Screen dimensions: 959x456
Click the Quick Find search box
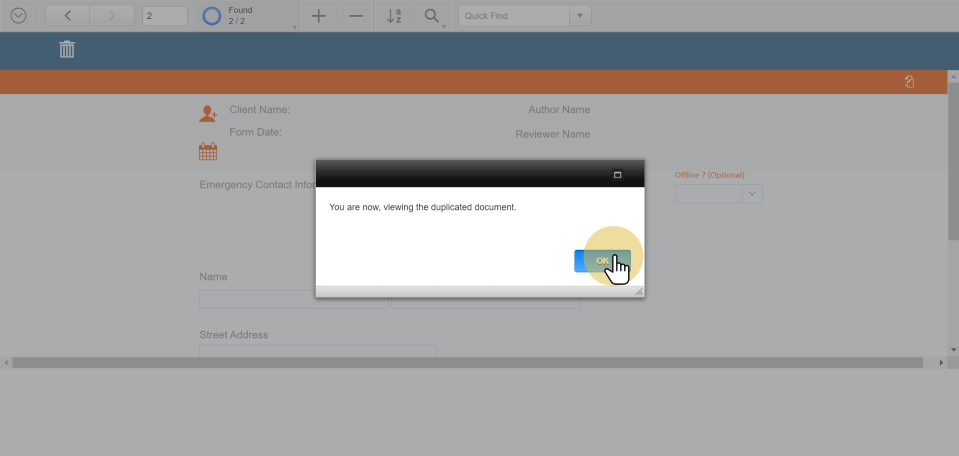click(x=512, y=16)
